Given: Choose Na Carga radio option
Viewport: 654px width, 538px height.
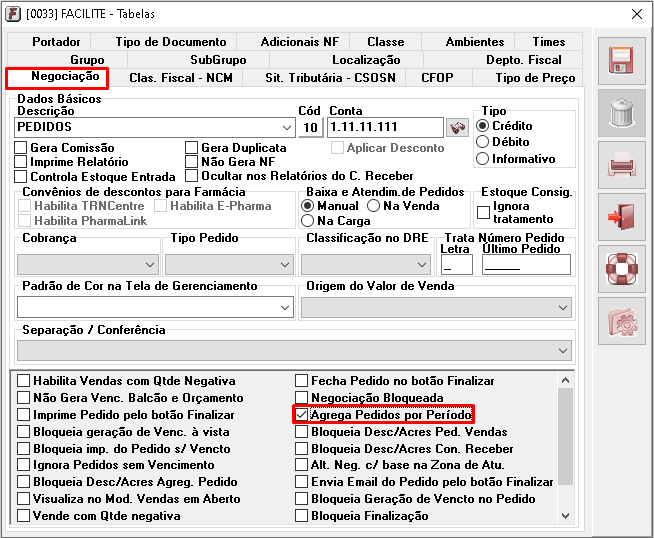Looking at the screenshot, I should [x=307, y=221].
